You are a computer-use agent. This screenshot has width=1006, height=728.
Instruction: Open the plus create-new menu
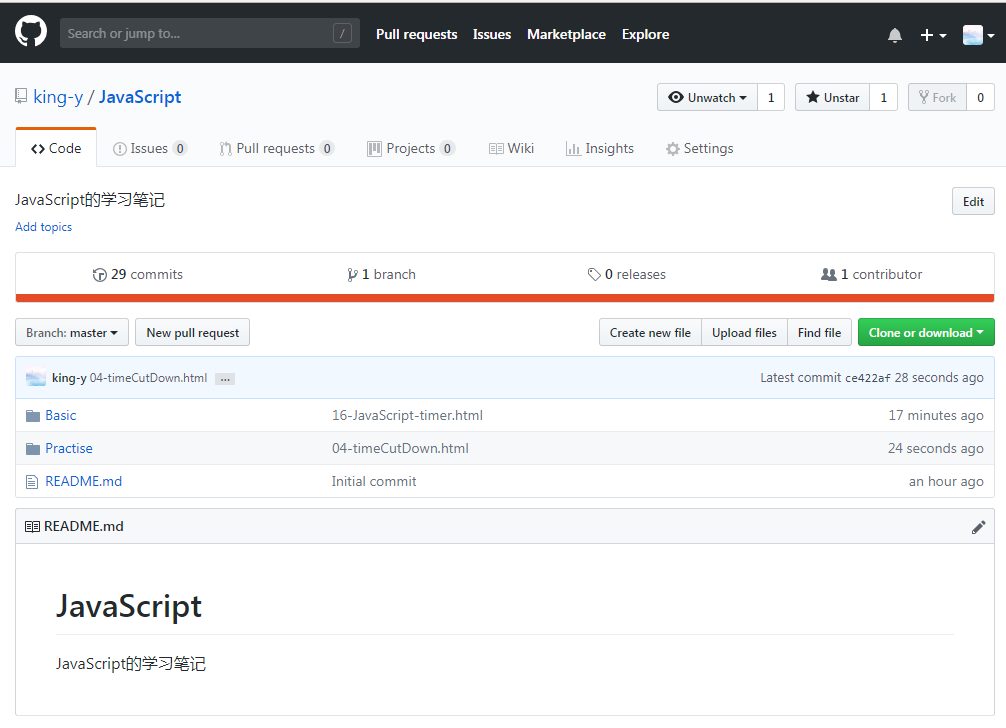coord(933,35)
